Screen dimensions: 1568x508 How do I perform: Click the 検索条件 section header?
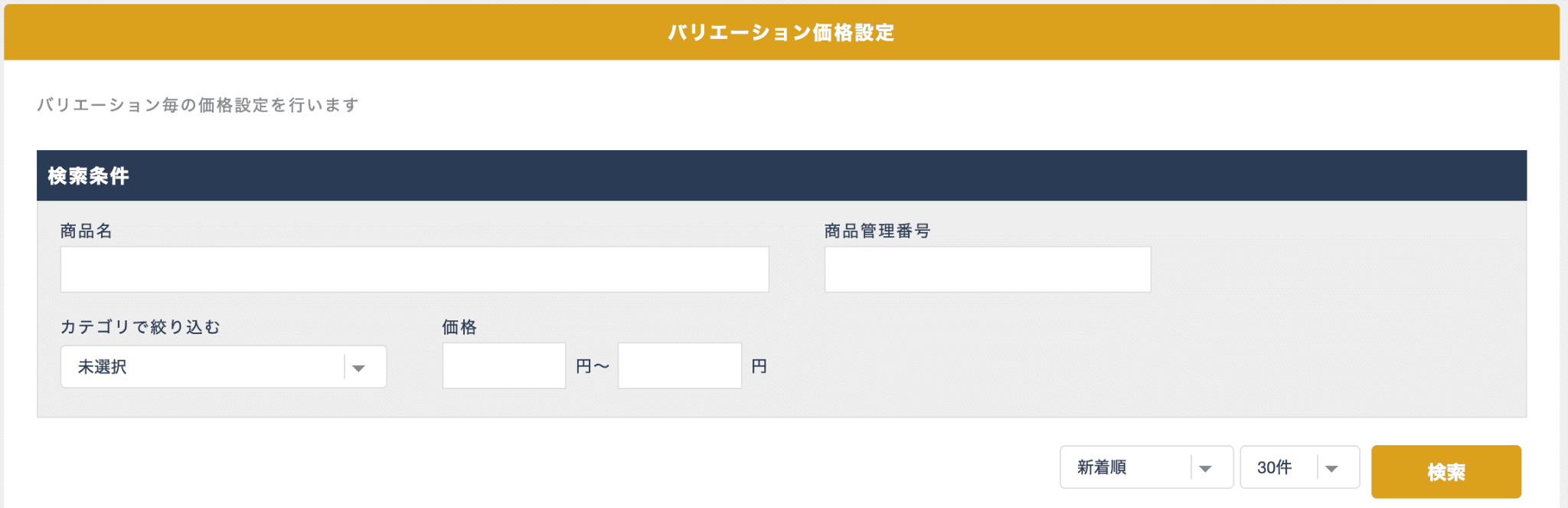point(89,176)
